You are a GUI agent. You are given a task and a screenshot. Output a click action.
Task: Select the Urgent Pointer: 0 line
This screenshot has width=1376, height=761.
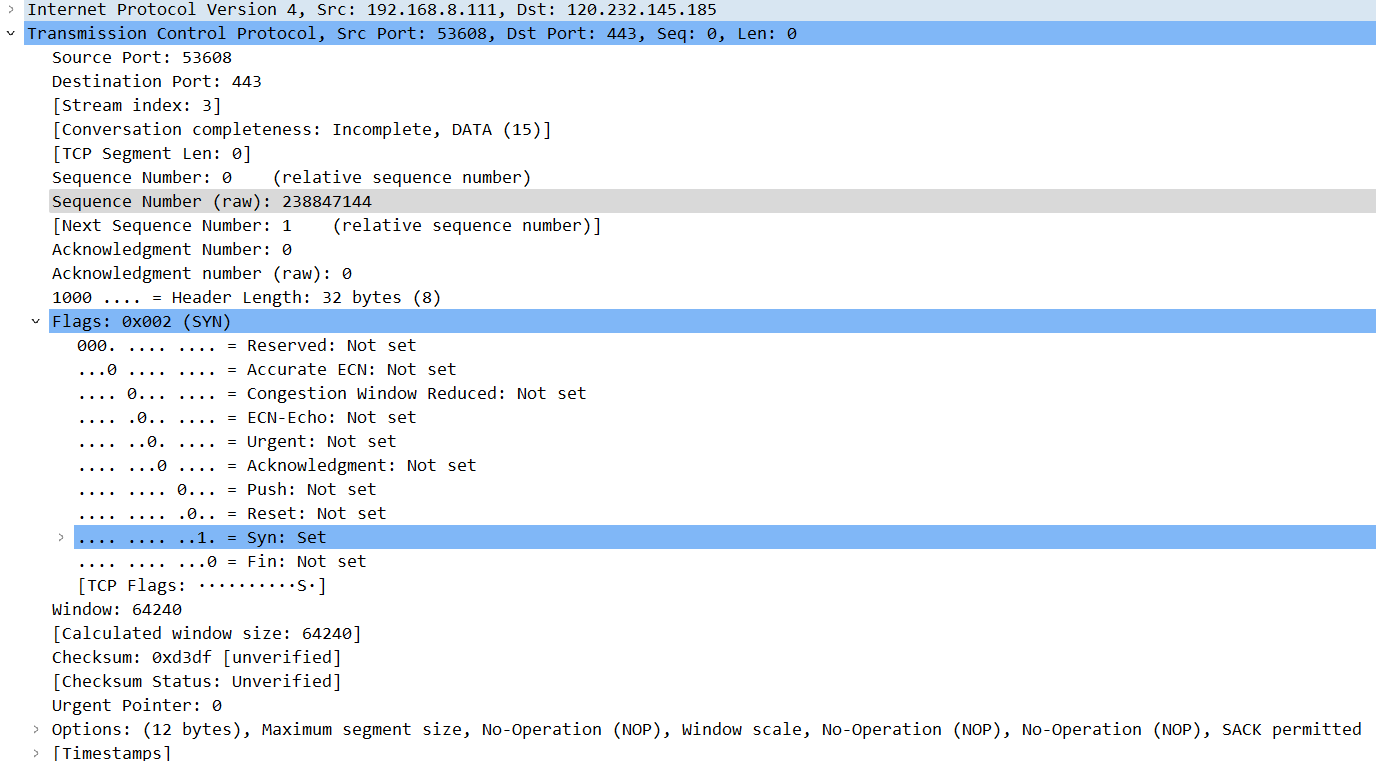136,705
